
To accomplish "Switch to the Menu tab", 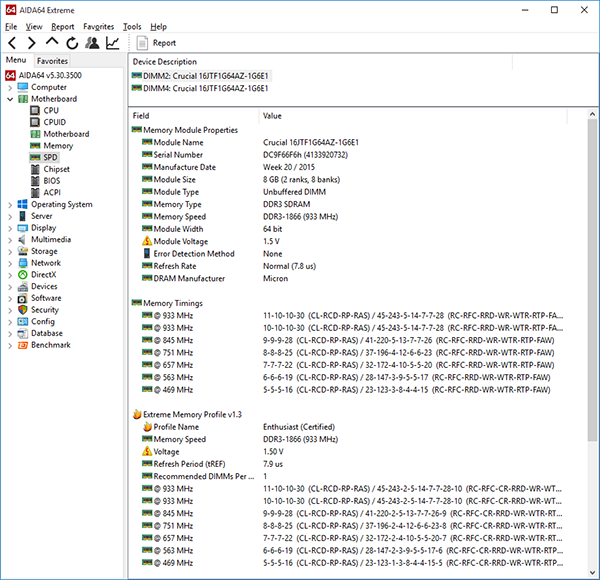I will tap(16, 60).
